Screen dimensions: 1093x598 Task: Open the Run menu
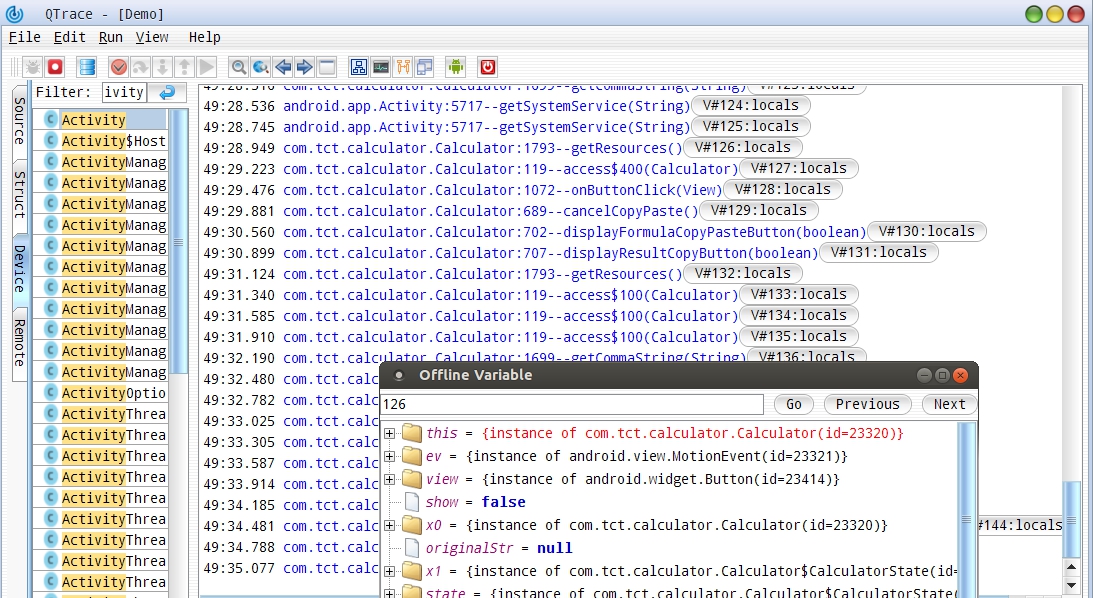pyautogui.click(x=110, y=37)
